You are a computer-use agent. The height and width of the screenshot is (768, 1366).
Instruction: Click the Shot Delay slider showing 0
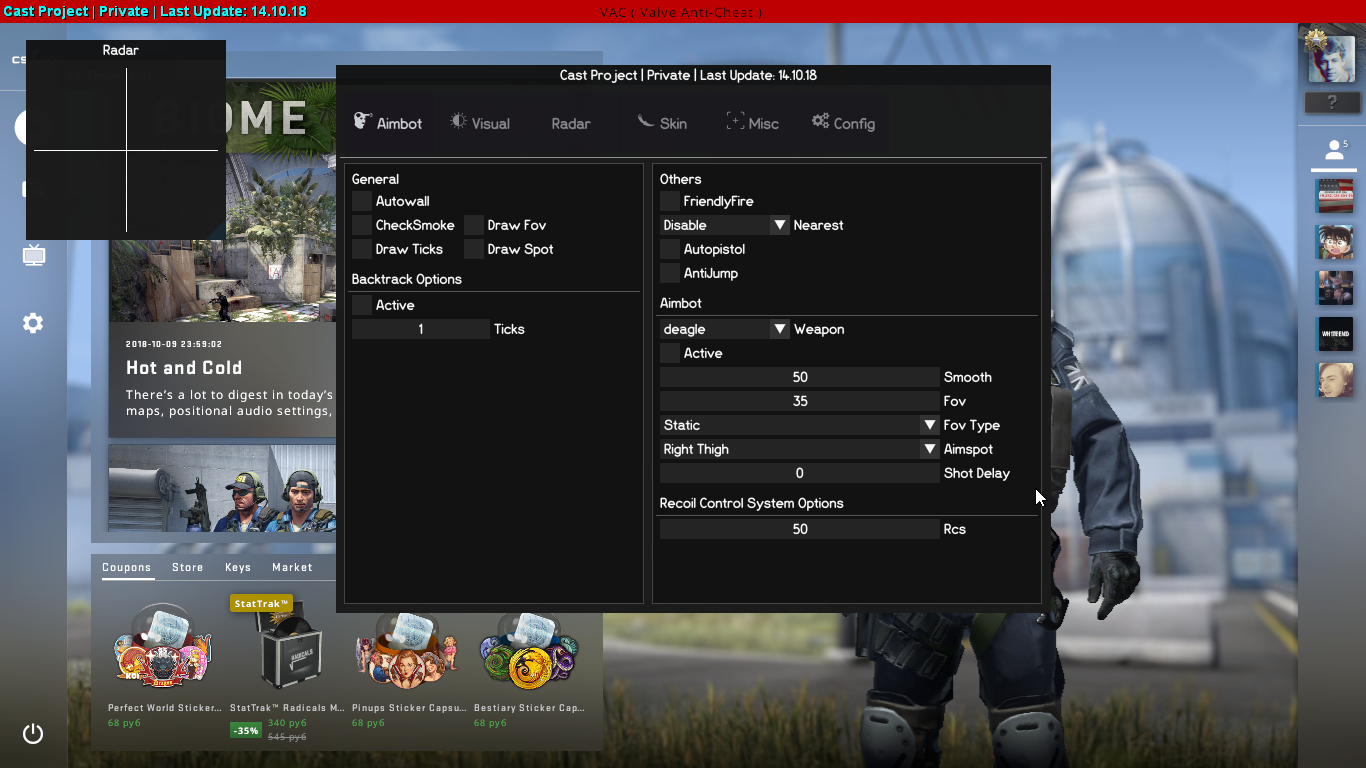800,473
